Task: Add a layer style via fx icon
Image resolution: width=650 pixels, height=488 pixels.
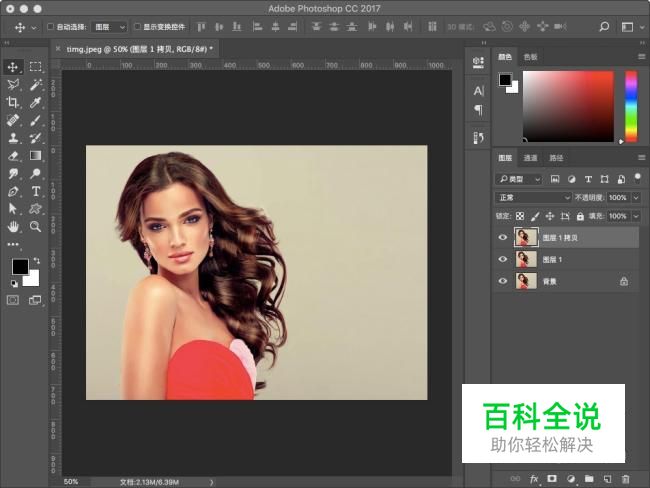Action: click(534, 479)
